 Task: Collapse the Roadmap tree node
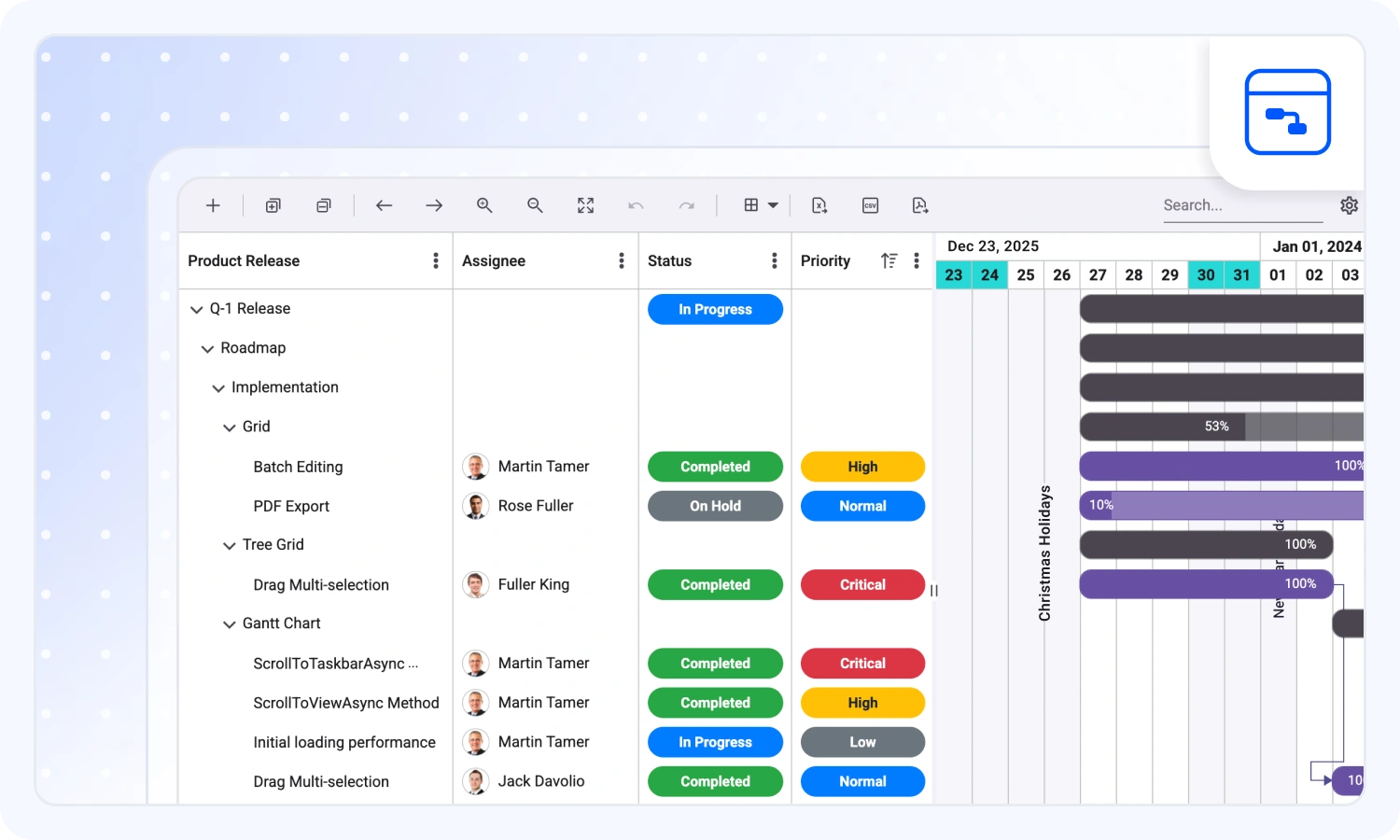[207, 348]
